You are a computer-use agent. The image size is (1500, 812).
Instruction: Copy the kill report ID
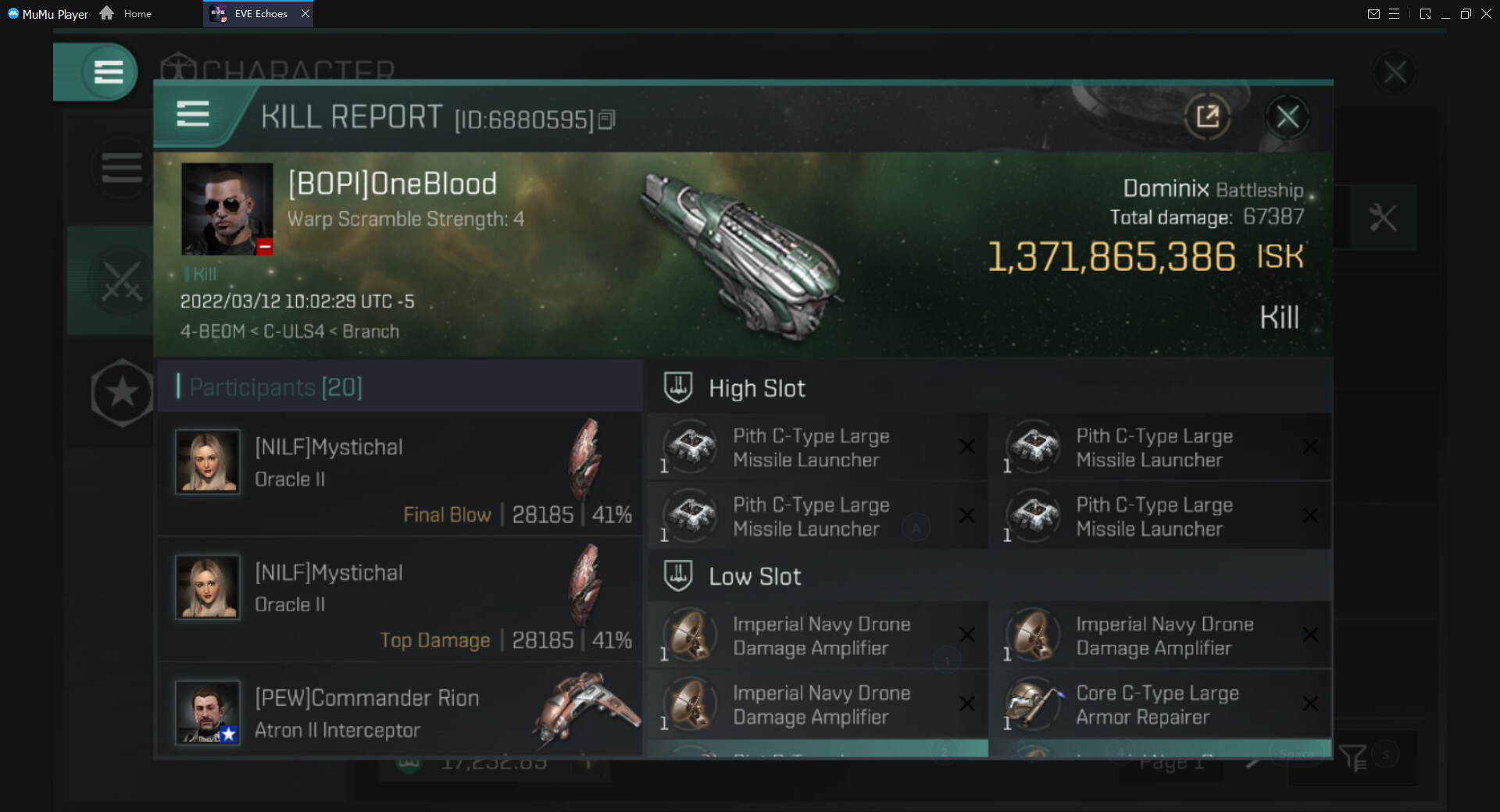pos(606,119)
